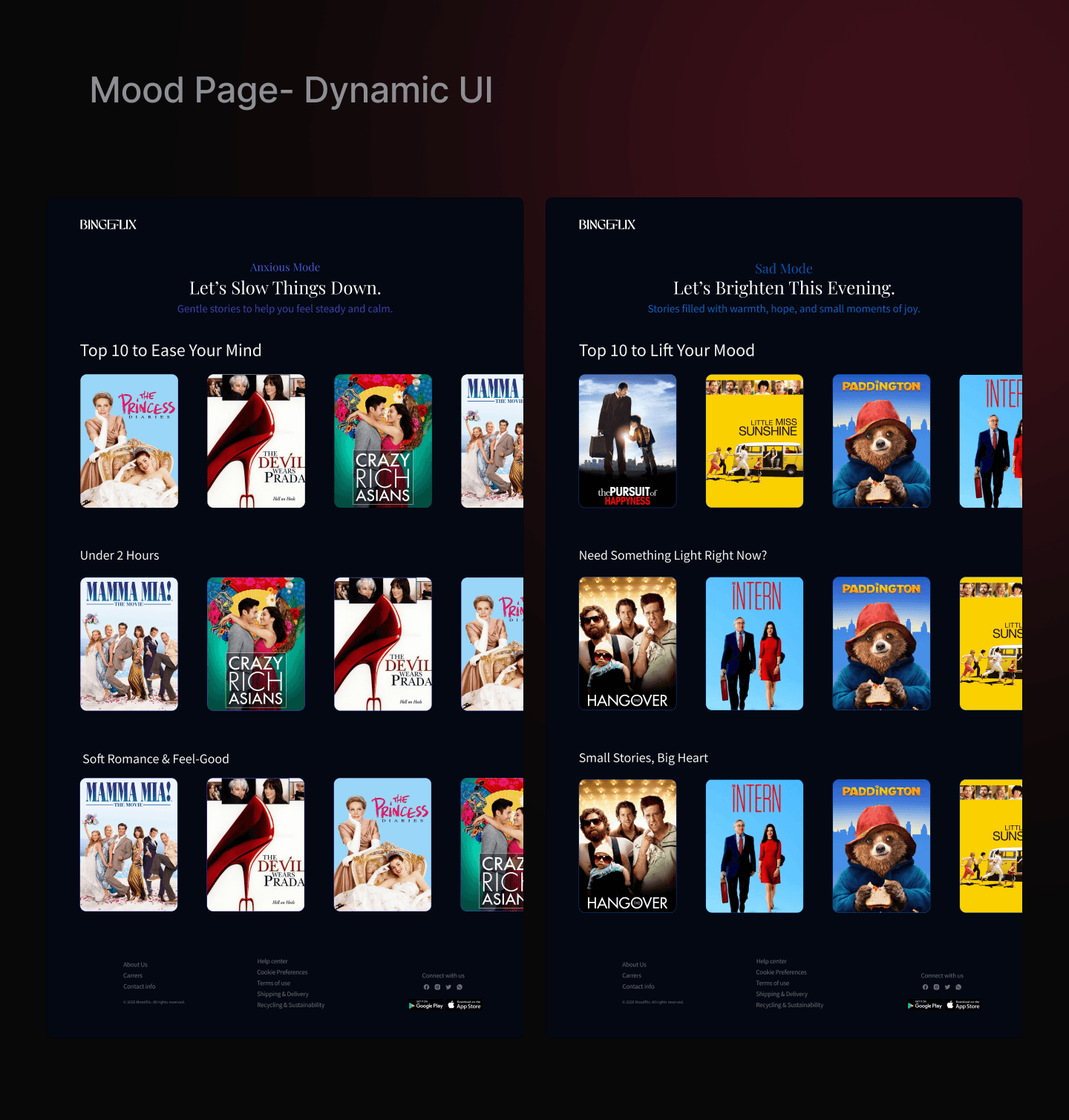Click 'Let's Brighten This Evening.' headline
This screenshot has width=1069, height=1120.
pos(784,288)
